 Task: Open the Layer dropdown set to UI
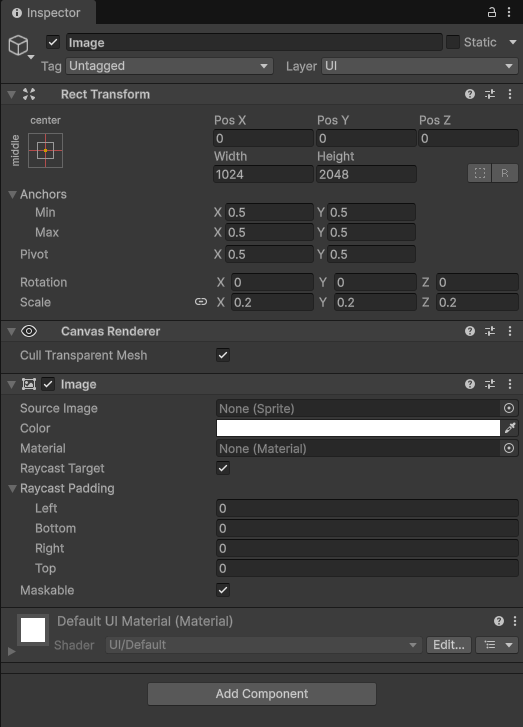(x=420, y=66)
